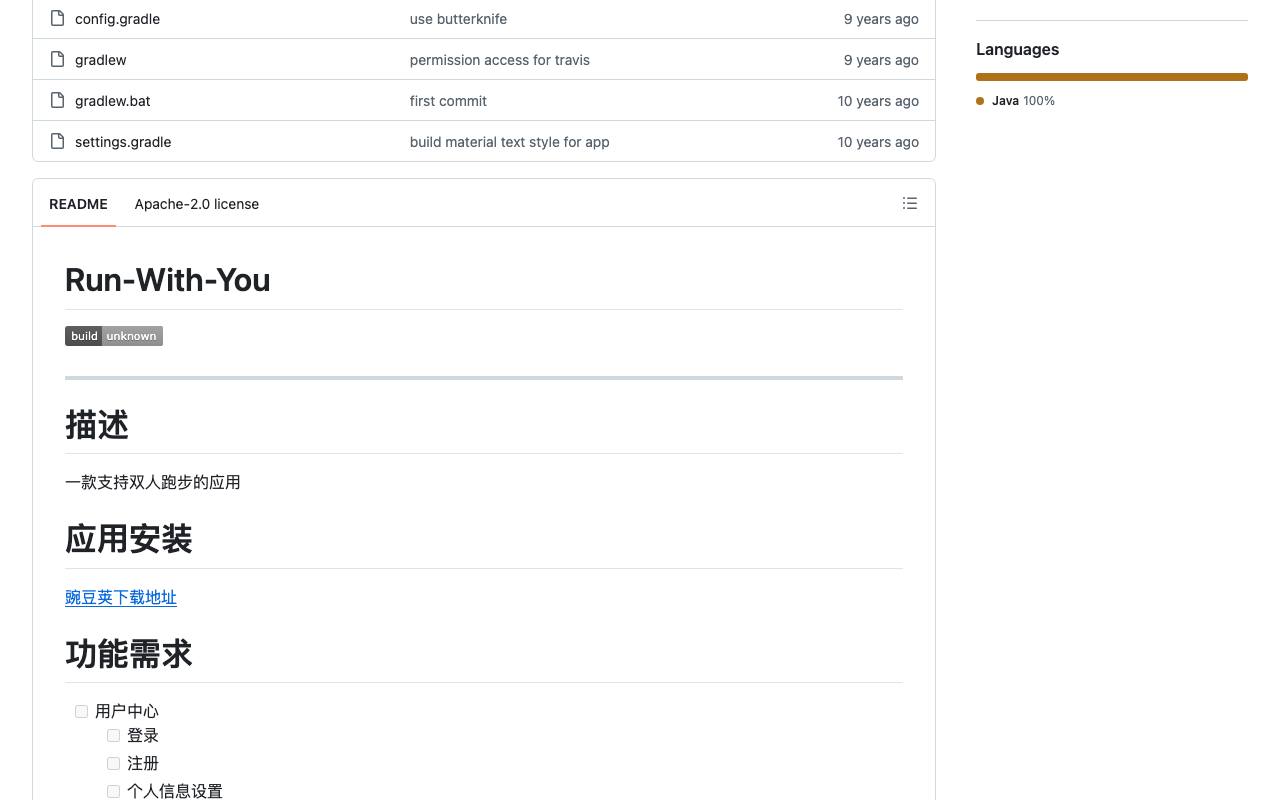Click the file icon beside config.gradle
Image resolution: width=1280 pixels, height=800 pixels.
(x=58, y=19)
